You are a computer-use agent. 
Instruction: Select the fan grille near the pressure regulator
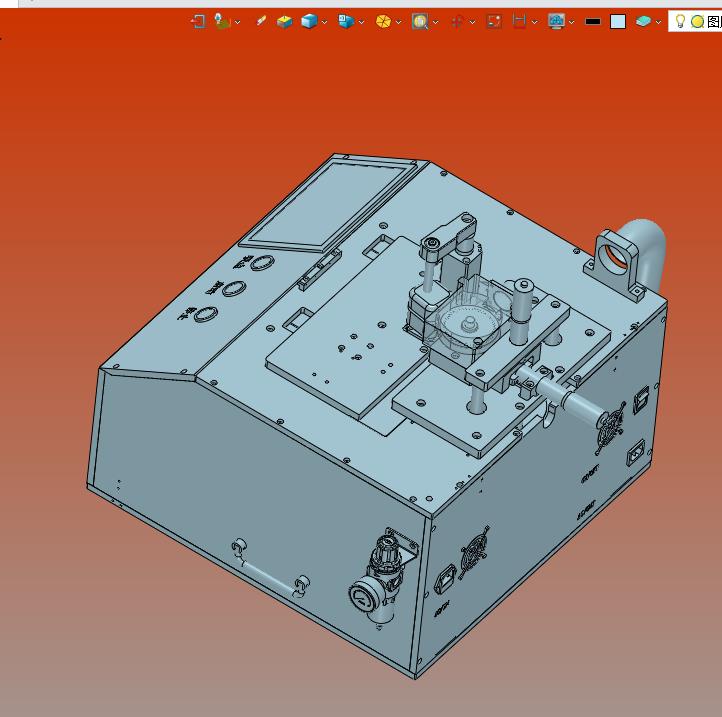(x=474, y=551)
